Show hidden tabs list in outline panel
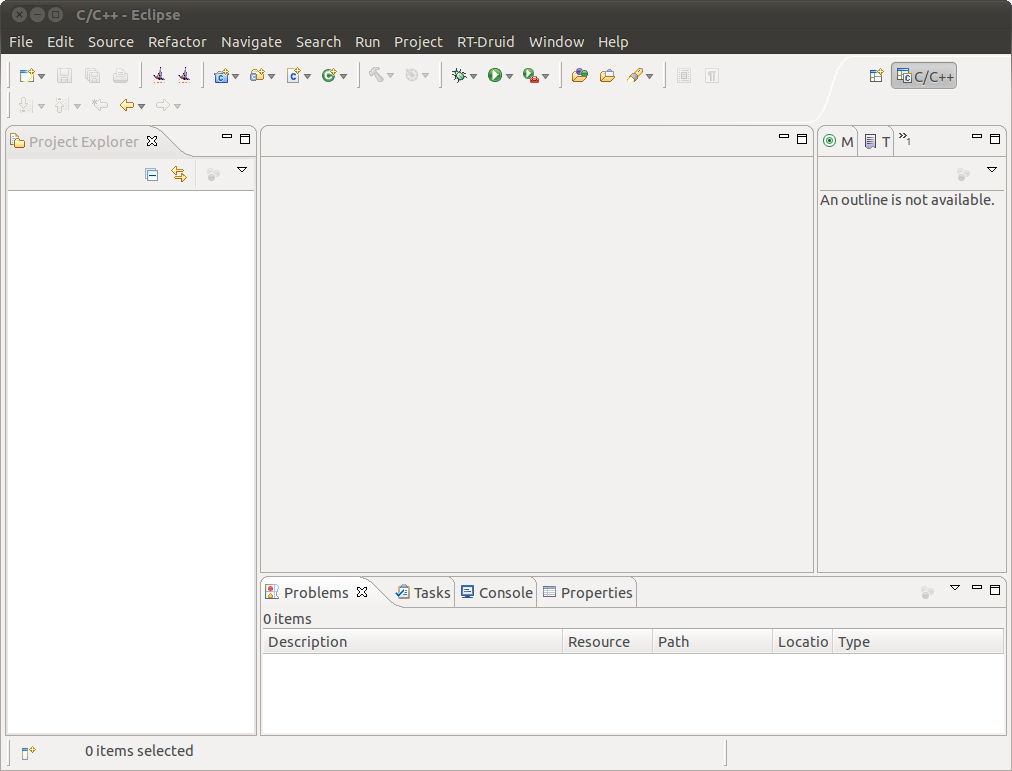This screenshot has height=771, width=1012. click(905, 138)
